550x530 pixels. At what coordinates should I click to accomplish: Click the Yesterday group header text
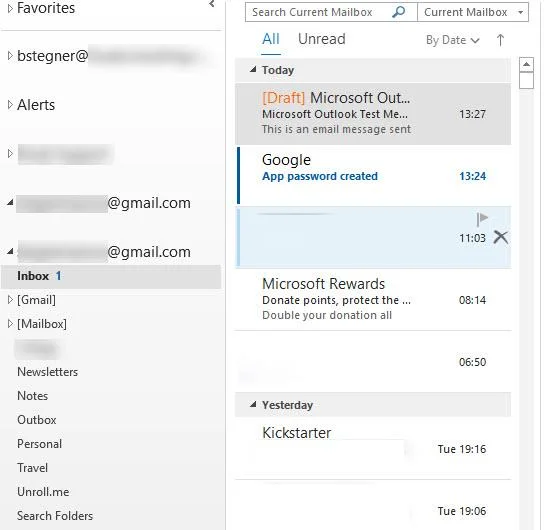(x=287, y=405)
